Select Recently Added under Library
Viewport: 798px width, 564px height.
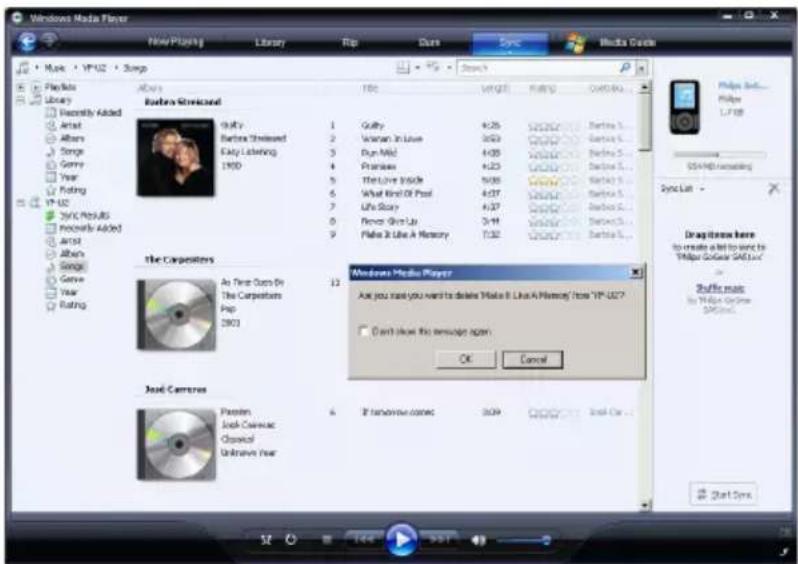click(90, 112)
